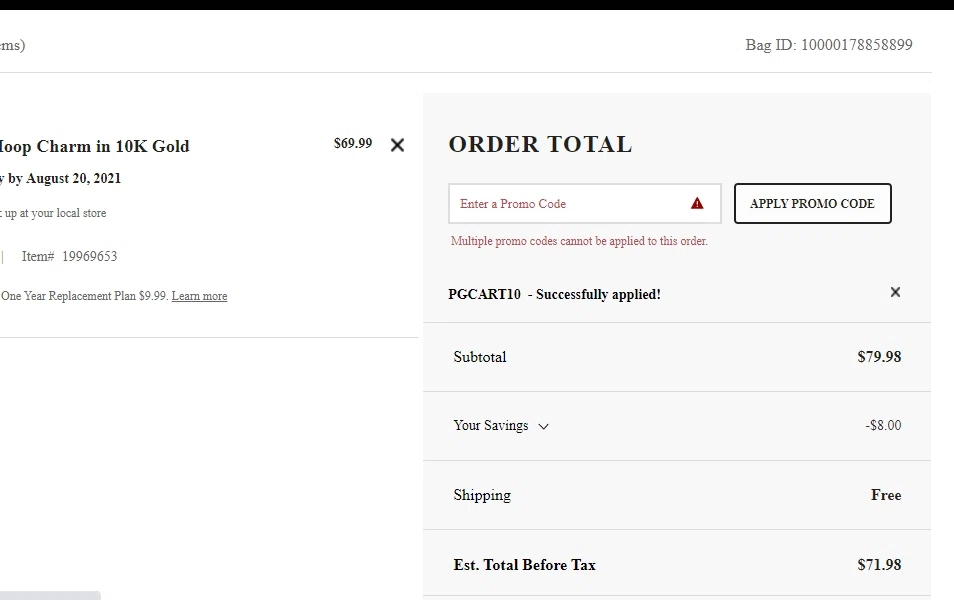The image size is (954, 600).
Task: Remove the PGCART10 promo code
Action: [x=895, y=292]
